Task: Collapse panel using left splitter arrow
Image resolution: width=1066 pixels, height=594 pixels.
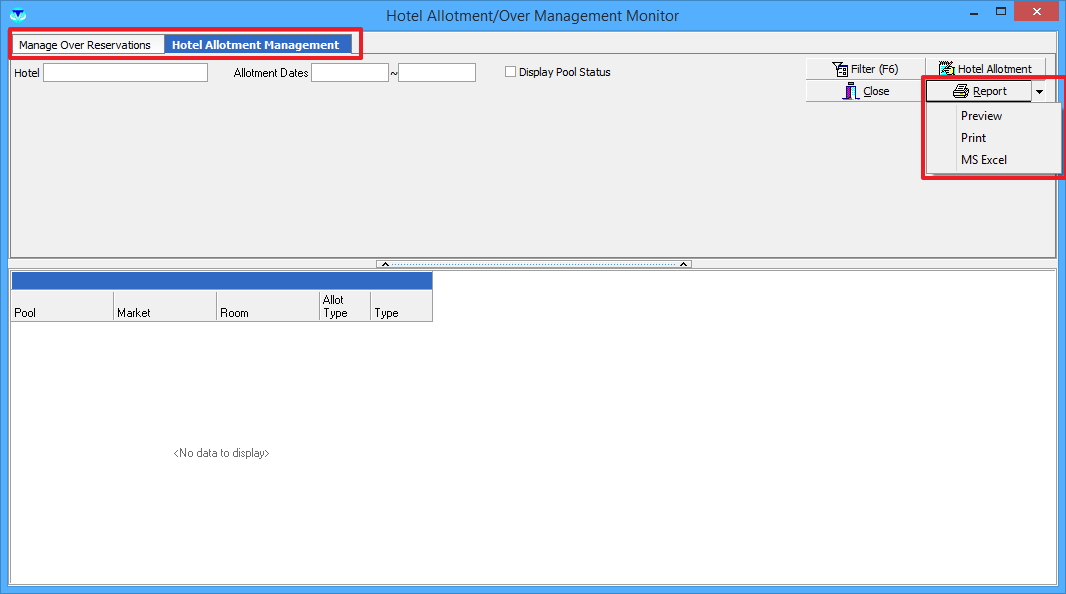Action: coord(385,264)
